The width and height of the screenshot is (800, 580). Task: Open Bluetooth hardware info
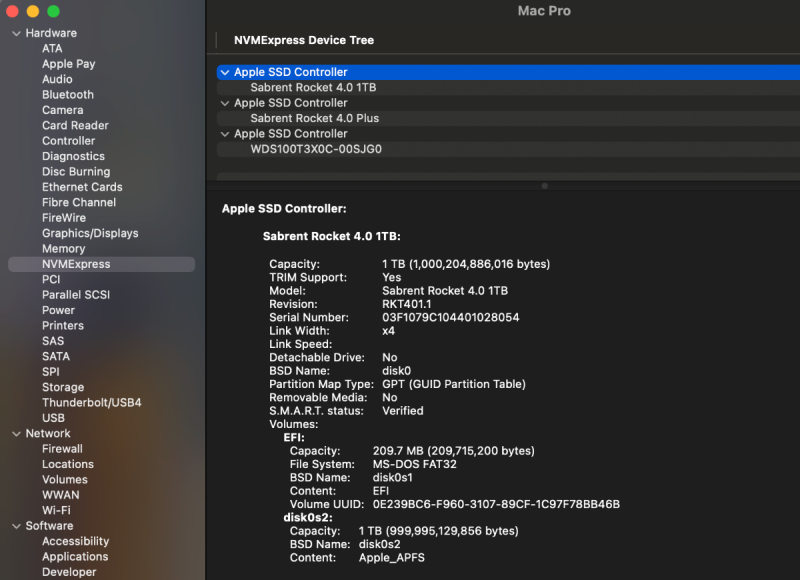pos(68,95)
